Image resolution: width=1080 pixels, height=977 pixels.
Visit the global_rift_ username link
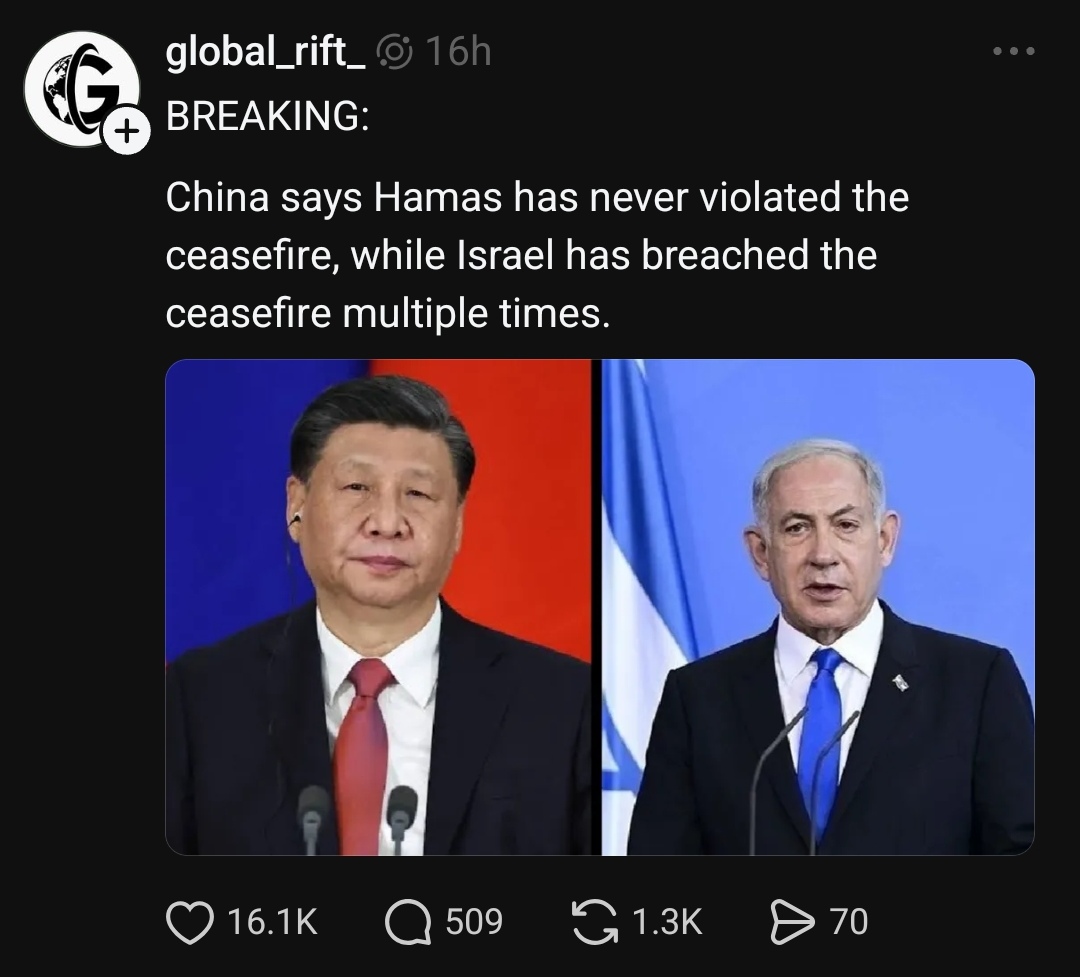click(265, 51)
